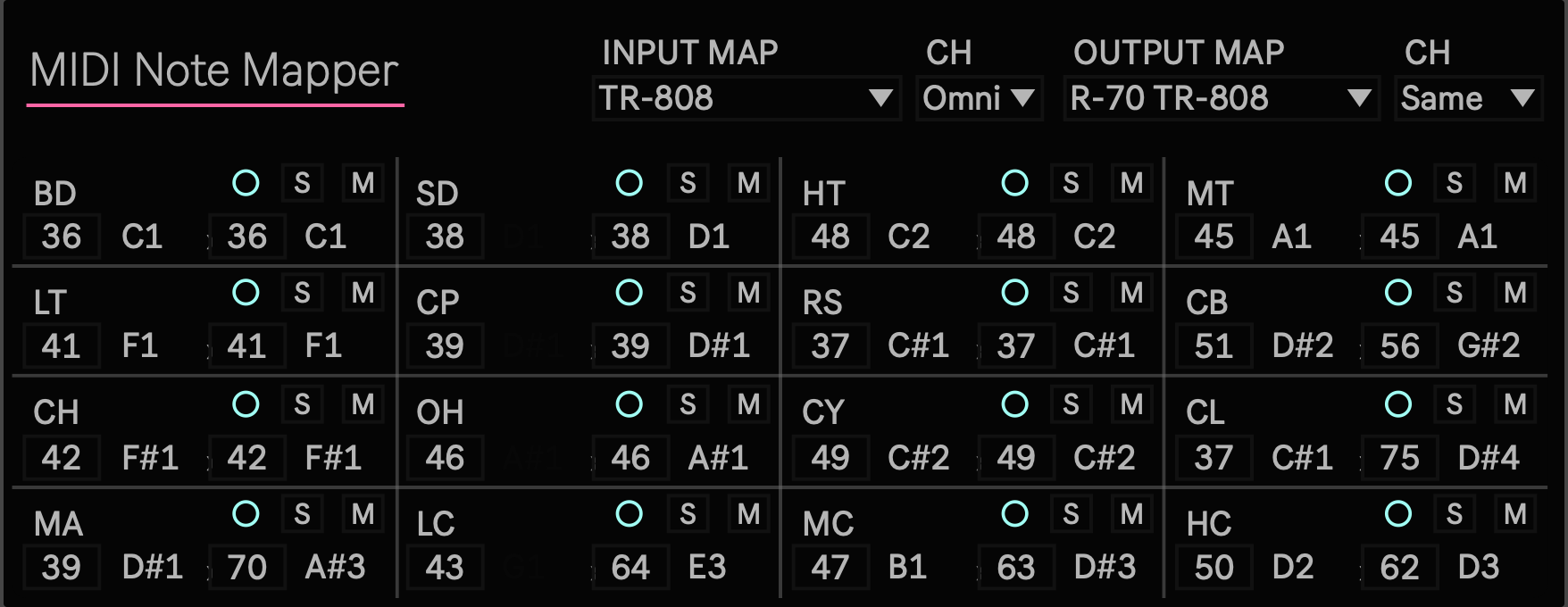Mute the BD bass drum pad

click(363, 183)
